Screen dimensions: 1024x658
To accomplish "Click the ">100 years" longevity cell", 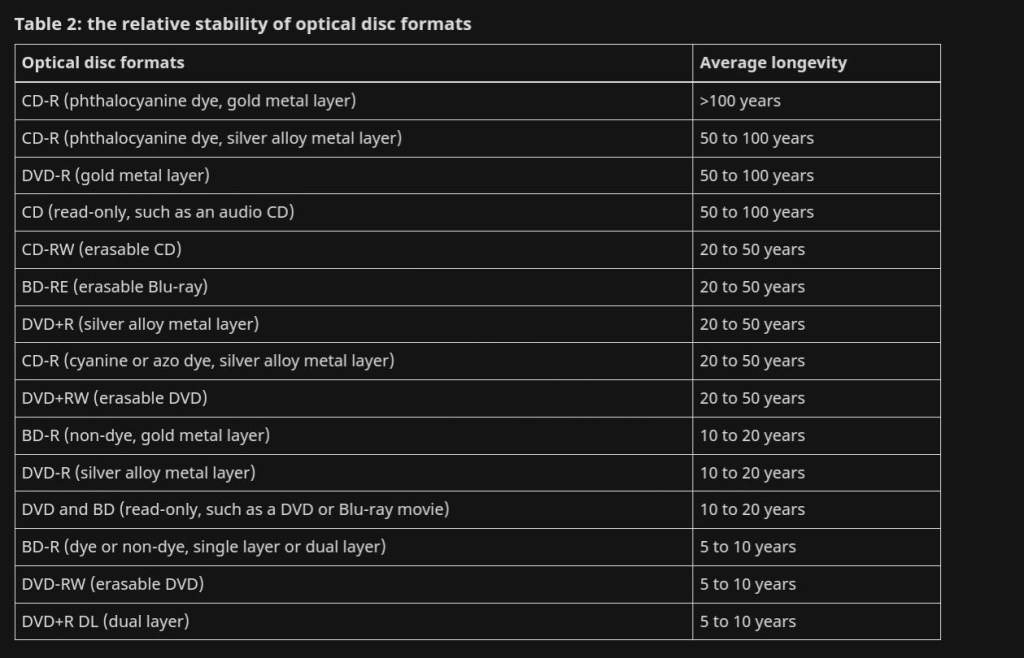I will tap(740, 101).
